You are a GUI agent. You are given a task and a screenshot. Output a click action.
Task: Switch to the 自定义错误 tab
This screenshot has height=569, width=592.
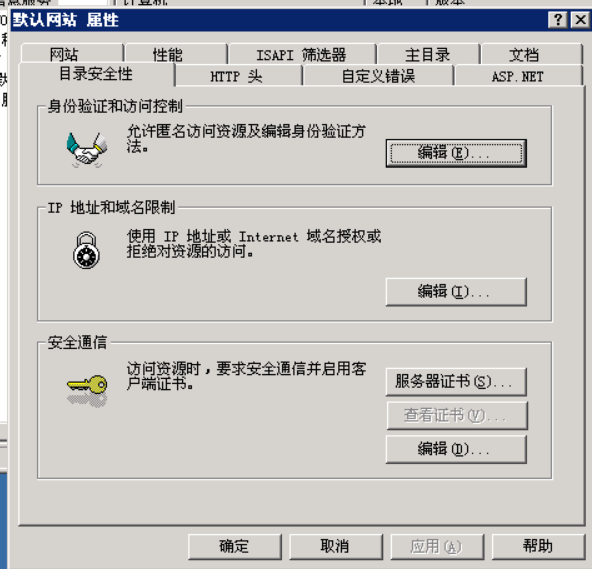379,76
